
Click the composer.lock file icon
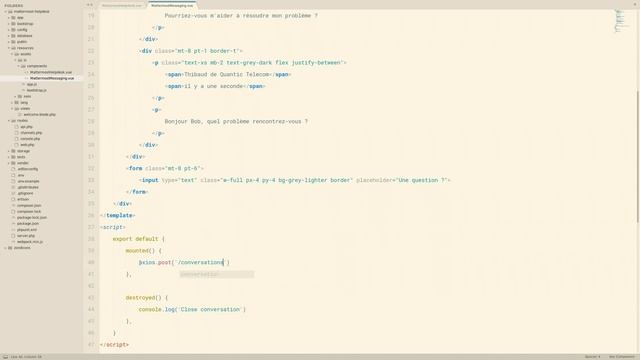coord(13,211)
